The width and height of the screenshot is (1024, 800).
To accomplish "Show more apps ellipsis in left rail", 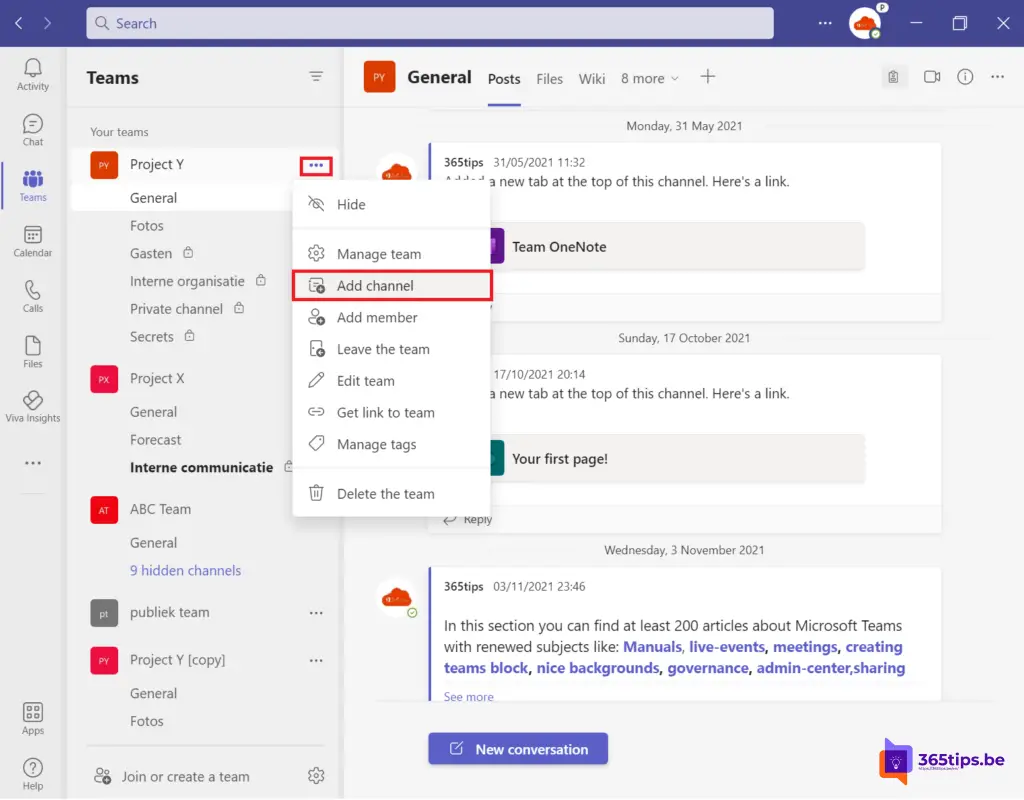I will pyautogui.click(x=33, y=463).
